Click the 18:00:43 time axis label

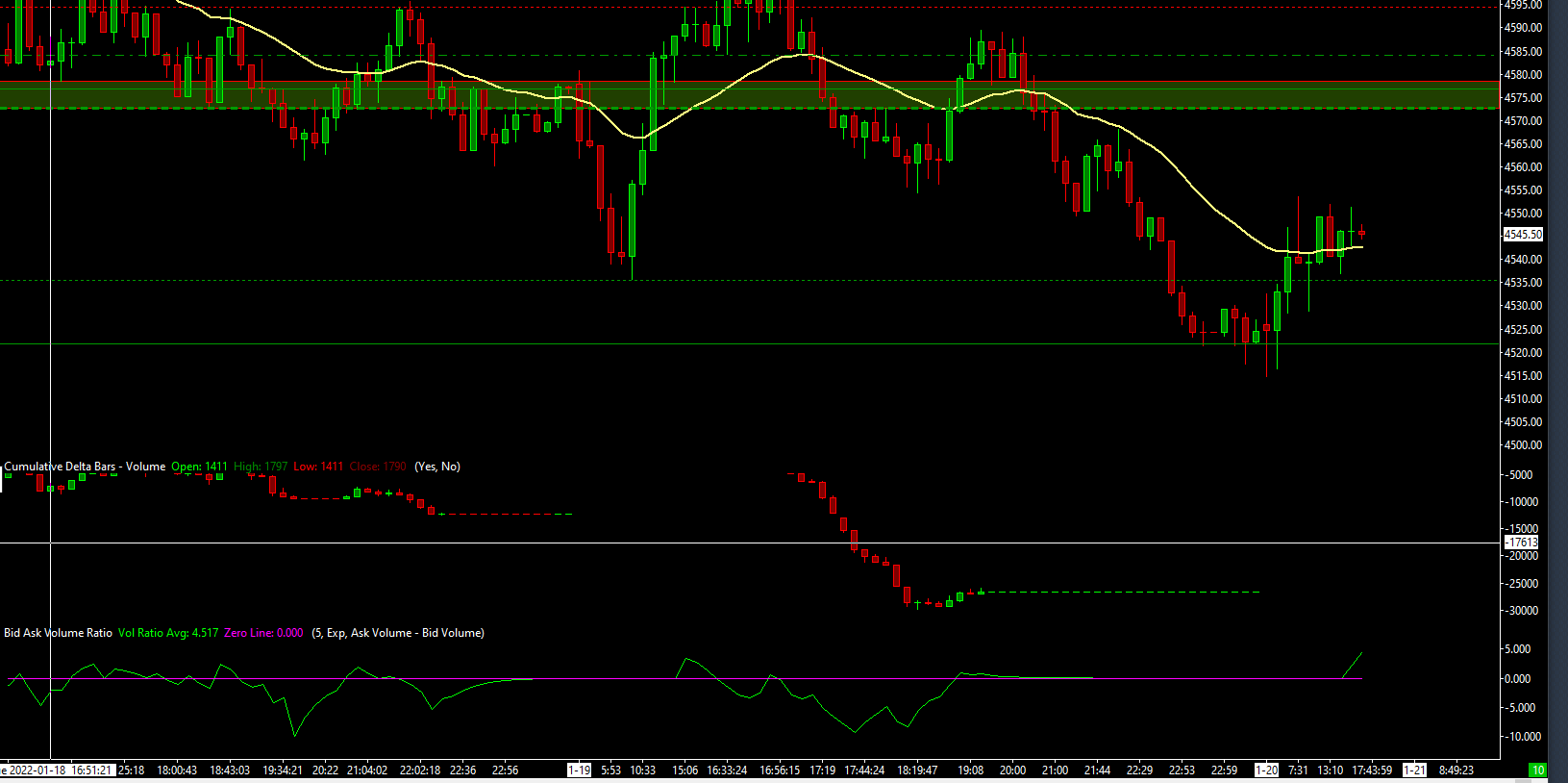pyautogui.click(x=177, y=770)
